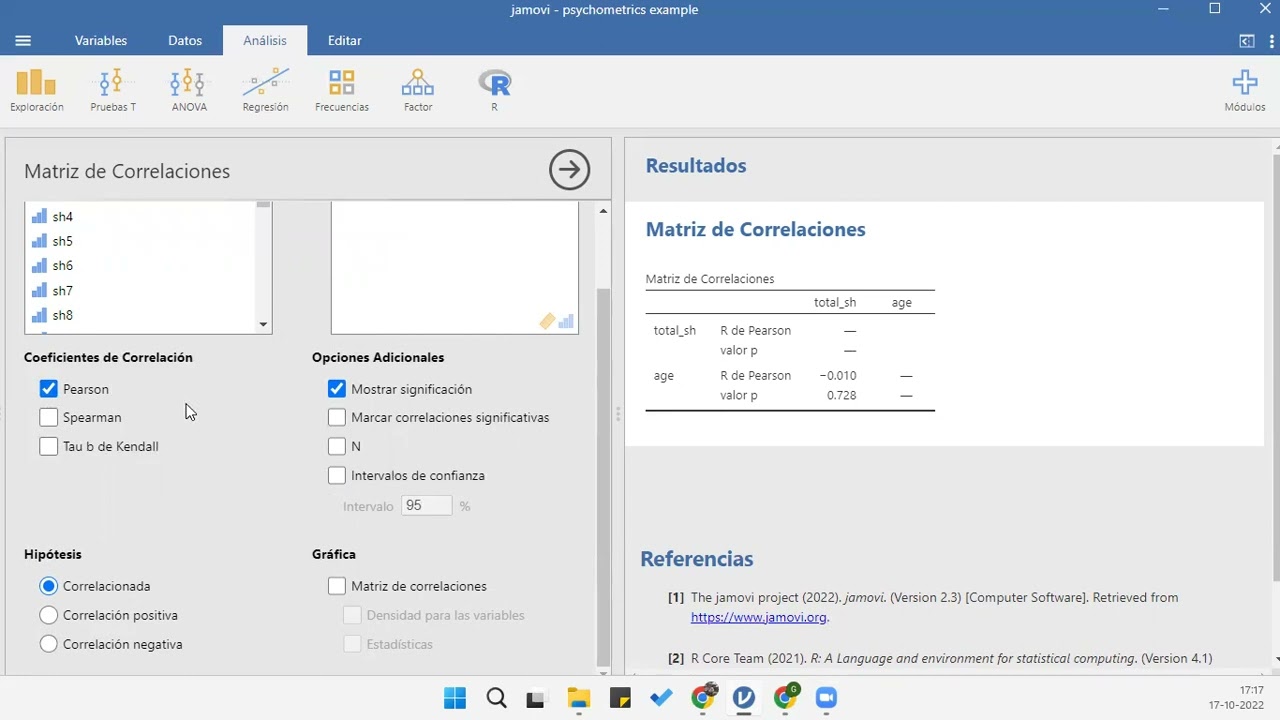Switch to the Datos tab
The height and width of the screenshot is (720, 1280).
185,41
